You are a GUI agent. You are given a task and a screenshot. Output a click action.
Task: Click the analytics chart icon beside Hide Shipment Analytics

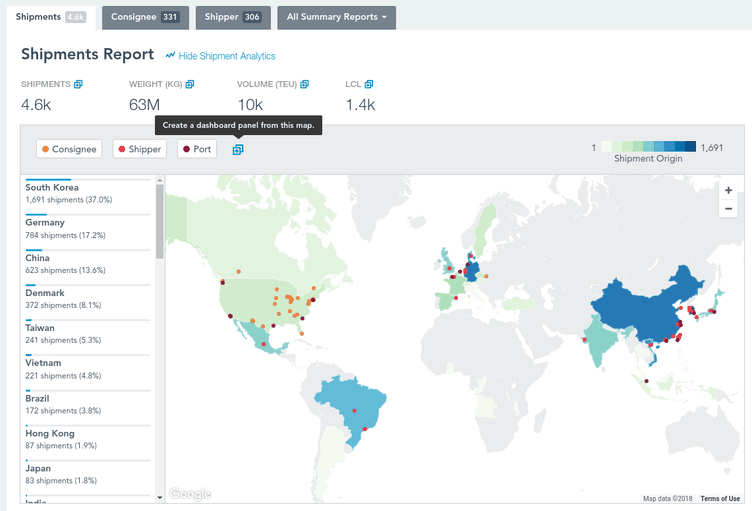[170, 56]
